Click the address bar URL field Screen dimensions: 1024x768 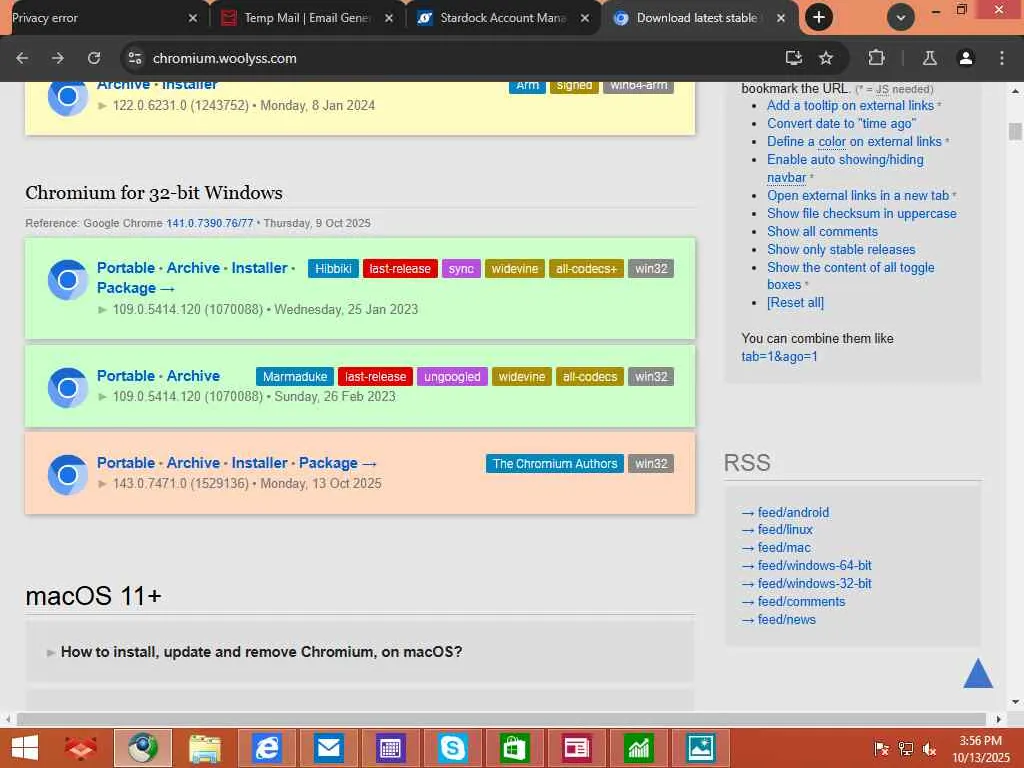pos(457,58)
